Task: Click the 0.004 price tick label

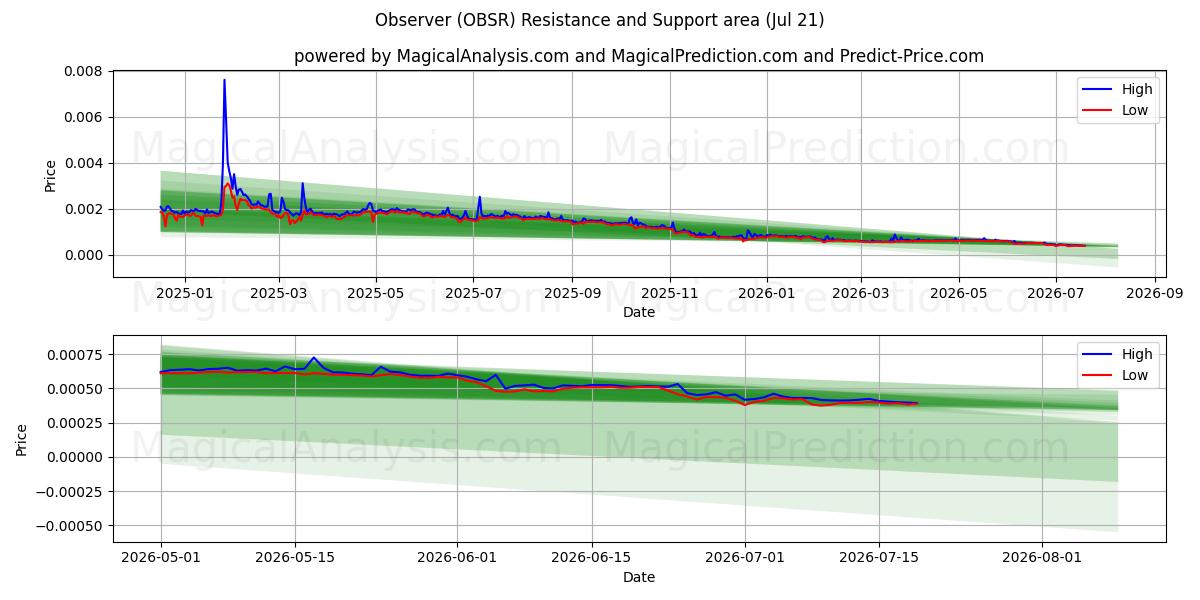Action: pyautogui.click(x=85, y=163)
